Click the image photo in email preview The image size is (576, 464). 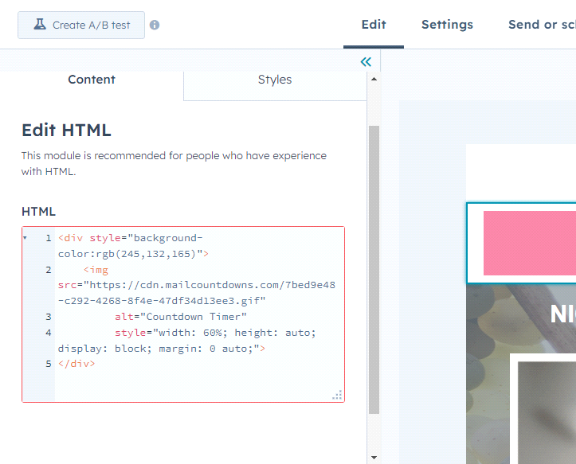pos(547,412)
